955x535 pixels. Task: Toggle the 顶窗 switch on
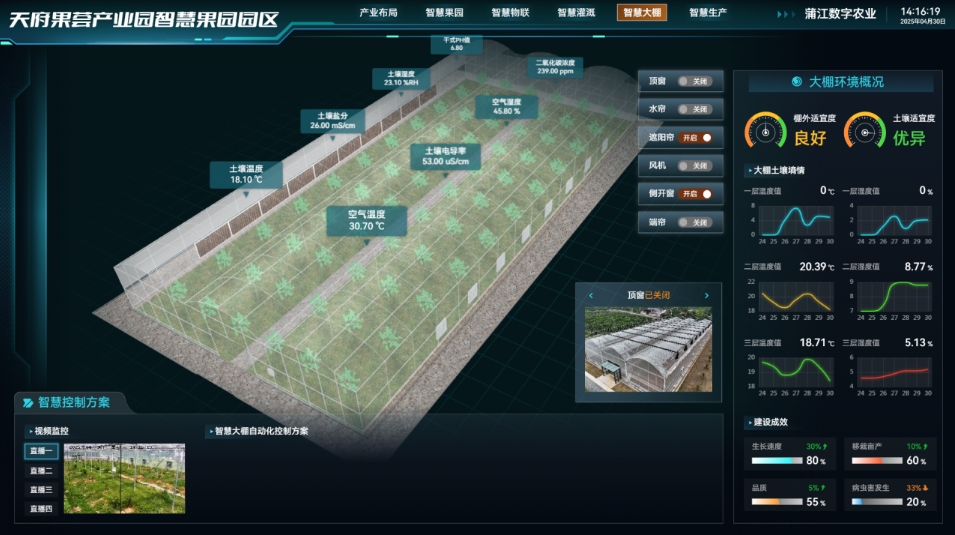point(694,81)
